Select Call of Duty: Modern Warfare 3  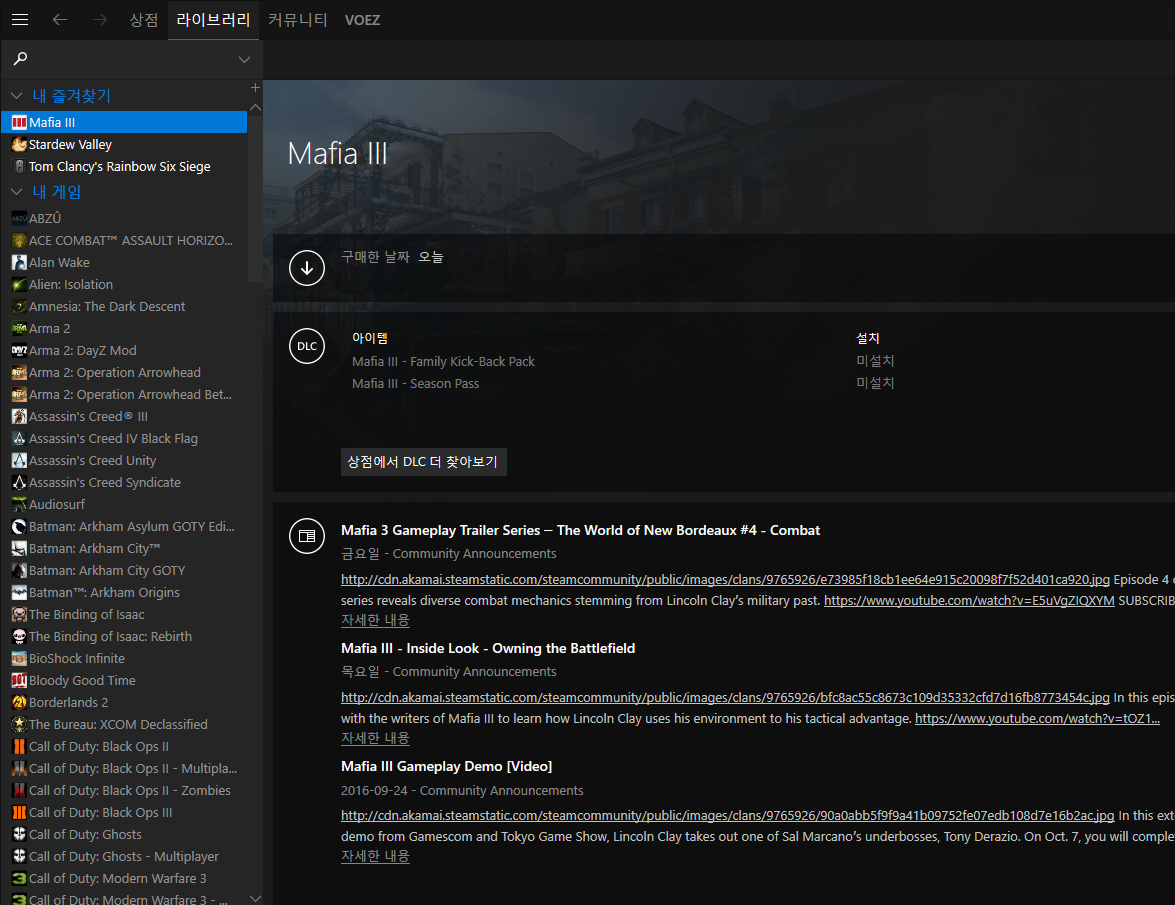click(124, 879)
